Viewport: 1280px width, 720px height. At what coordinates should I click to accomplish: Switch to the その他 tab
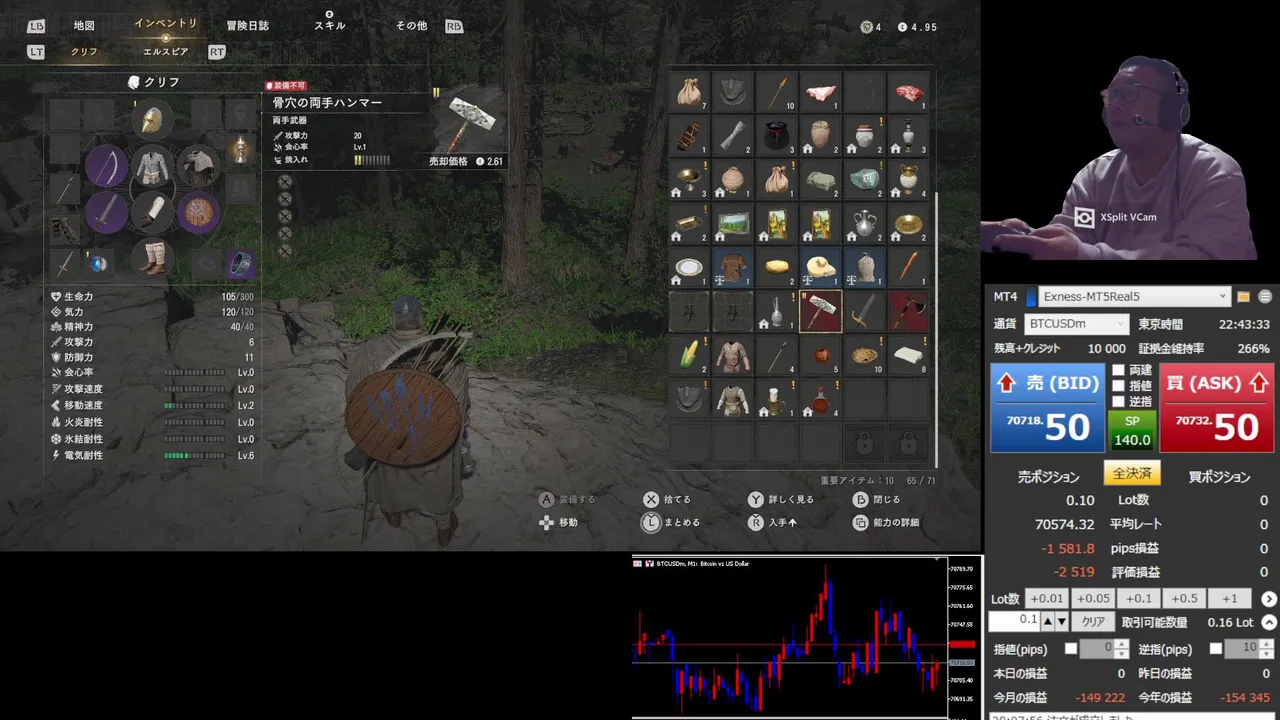411,26
